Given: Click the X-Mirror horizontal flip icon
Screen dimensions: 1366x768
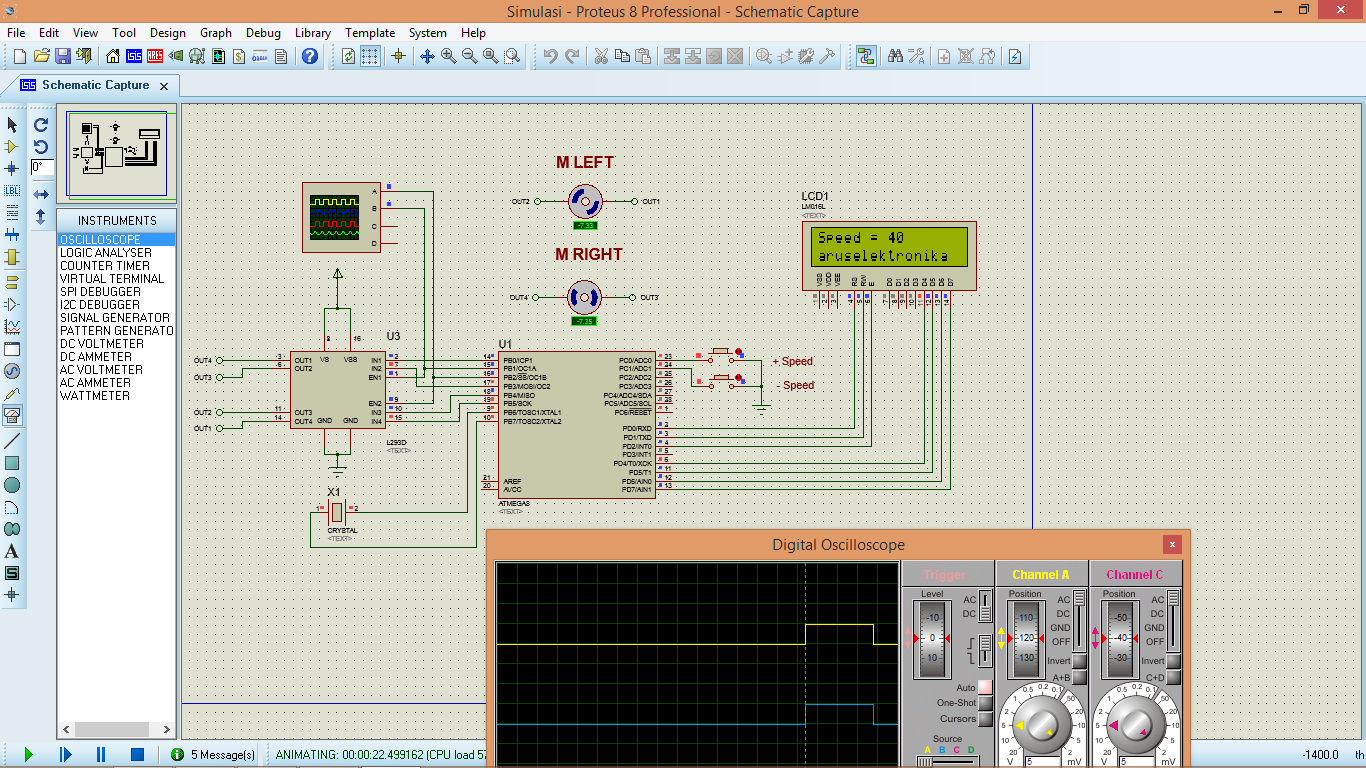Looking at the screenshot, I should 41,194.
